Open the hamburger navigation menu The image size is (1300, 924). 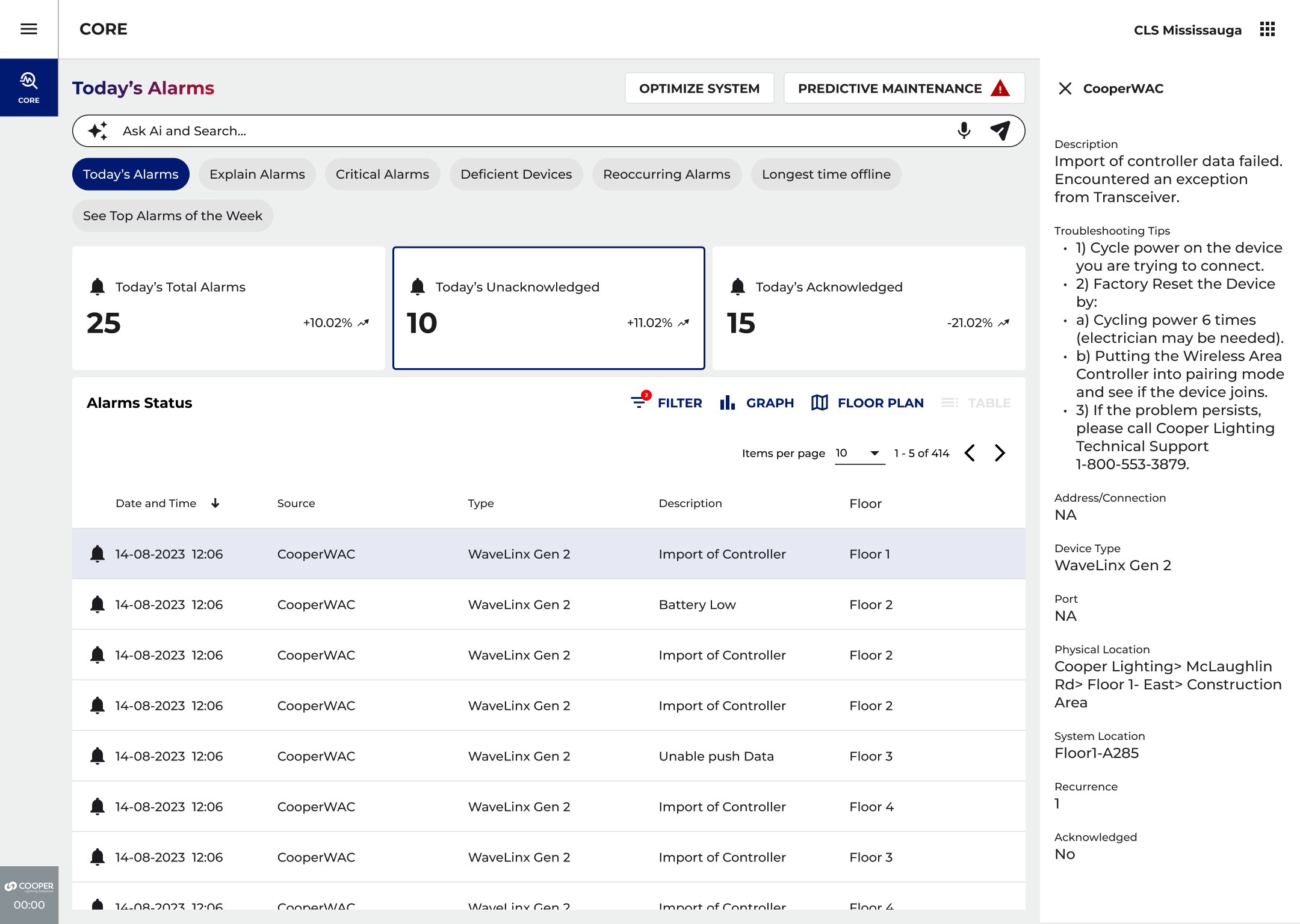29,29
